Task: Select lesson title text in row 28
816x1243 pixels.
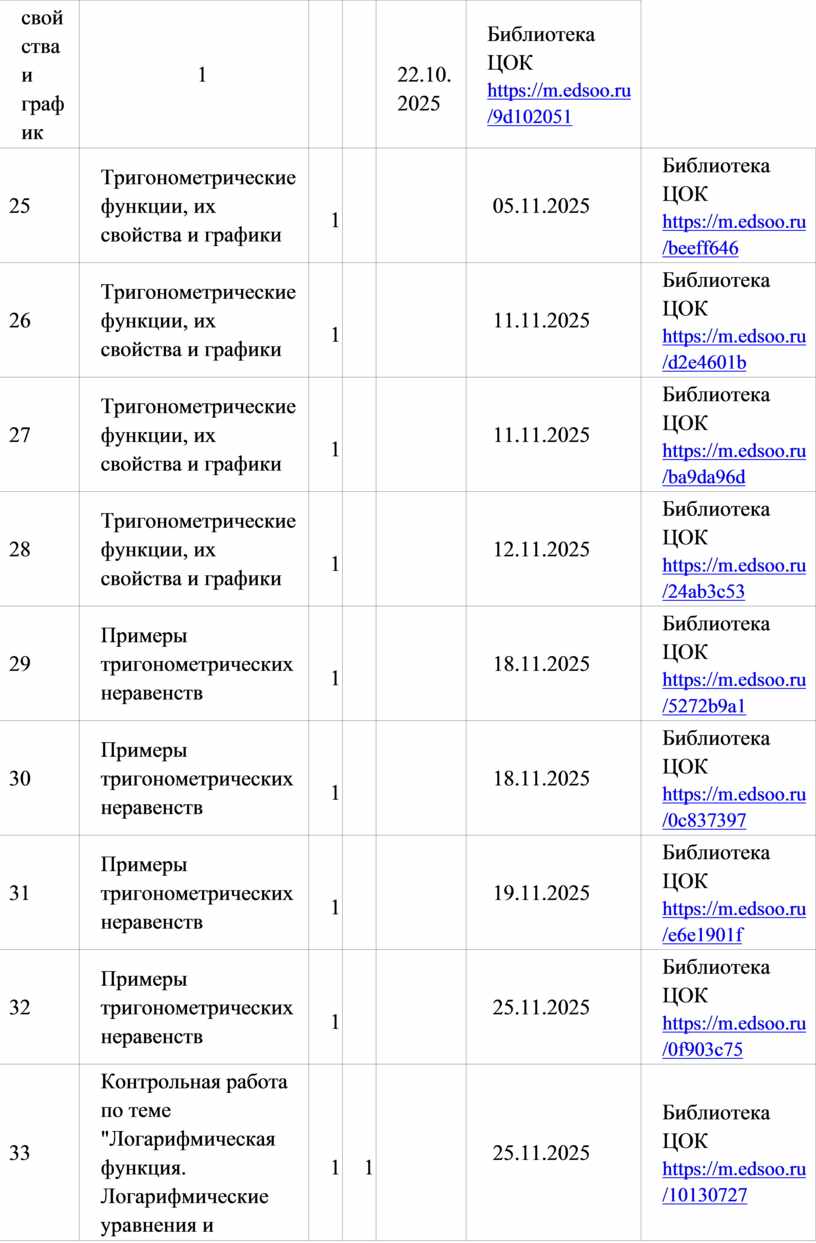Action: [x=198, y=550]
